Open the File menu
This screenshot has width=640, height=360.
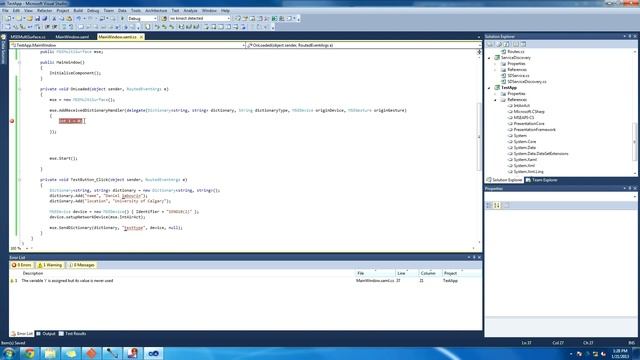pos(5,11)
